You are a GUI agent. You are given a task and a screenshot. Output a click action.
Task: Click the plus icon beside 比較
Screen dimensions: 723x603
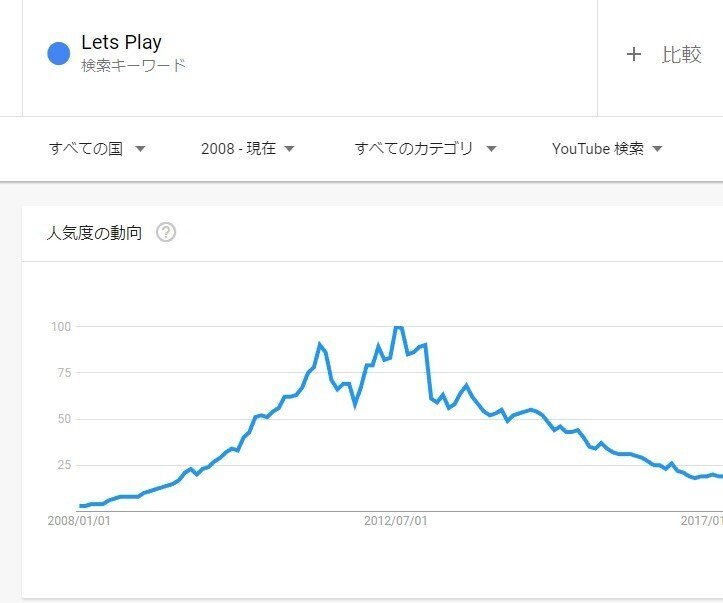[x=633, y=55]
